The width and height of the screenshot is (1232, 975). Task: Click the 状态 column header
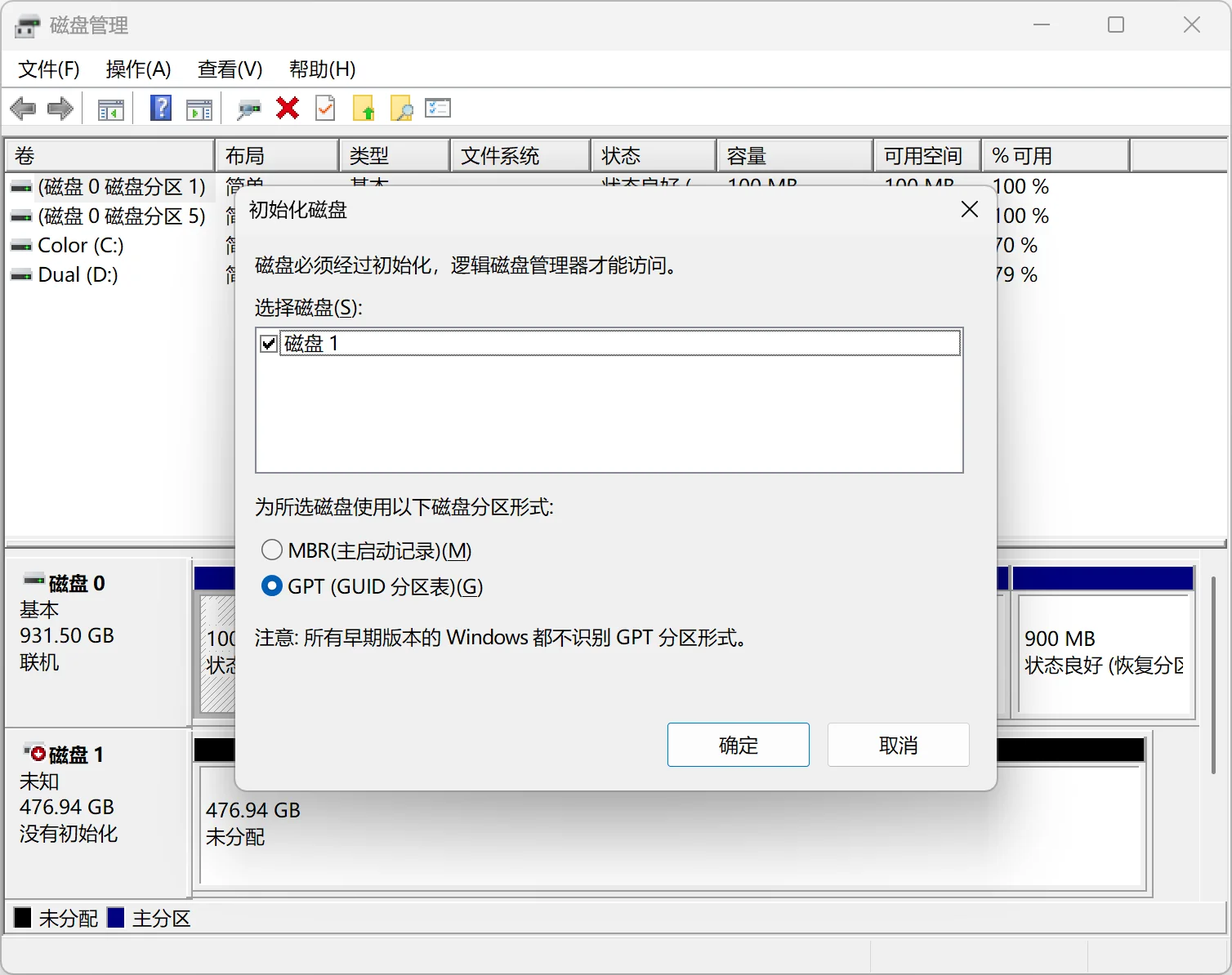[654, 156]
